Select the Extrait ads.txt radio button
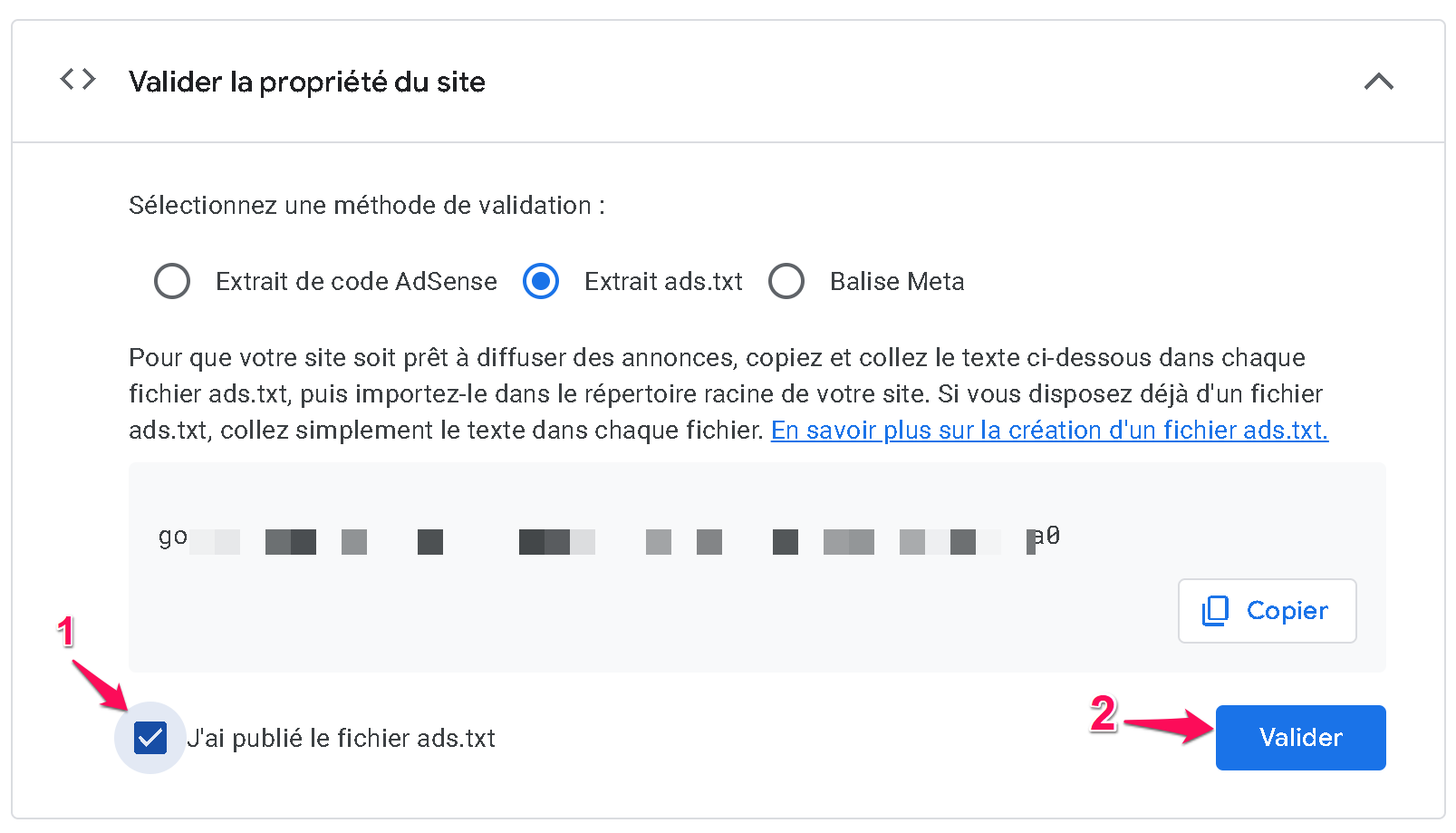Viewport: 1456px width, 833px height. pos(541,281)
